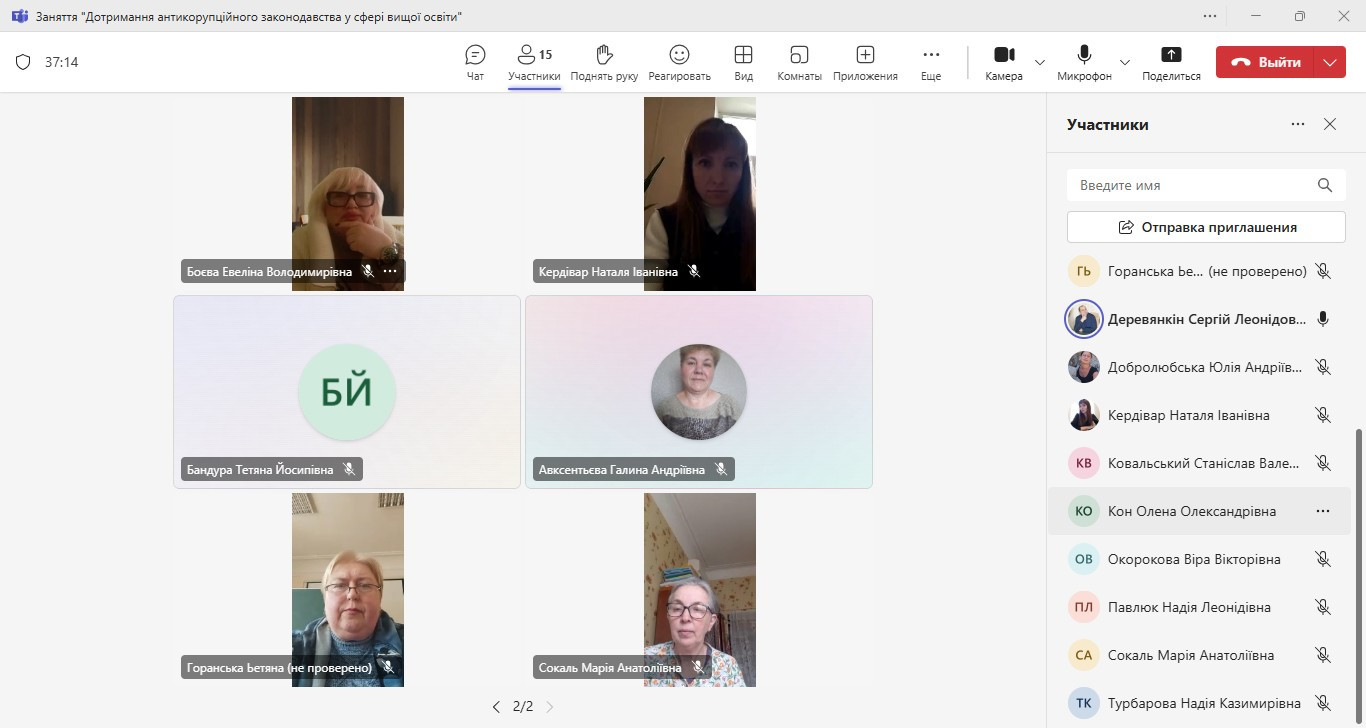Click the Отправка приглашения button

pos(1206,227)
